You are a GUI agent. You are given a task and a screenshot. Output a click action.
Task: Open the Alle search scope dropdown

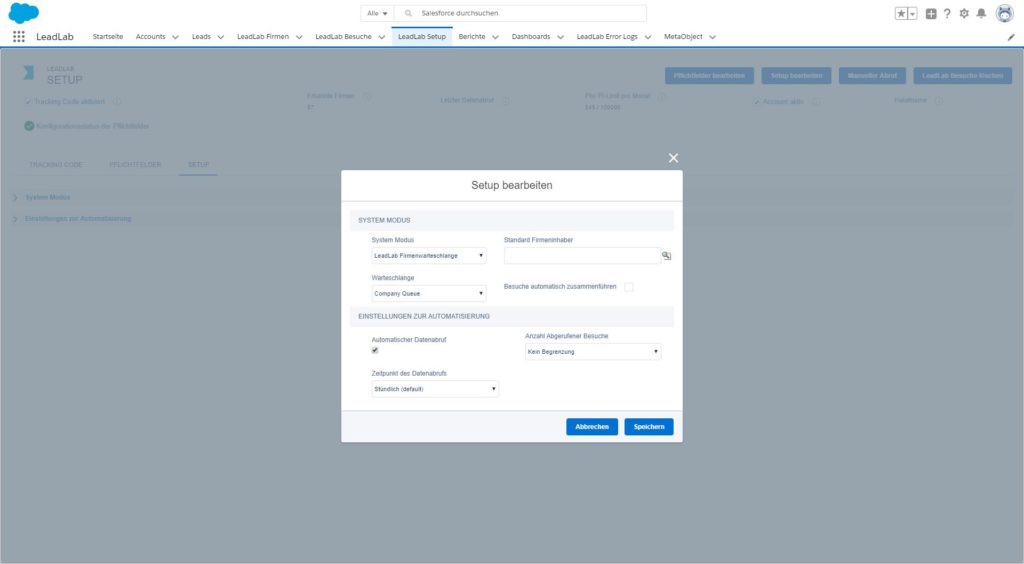tap(377, 13)
